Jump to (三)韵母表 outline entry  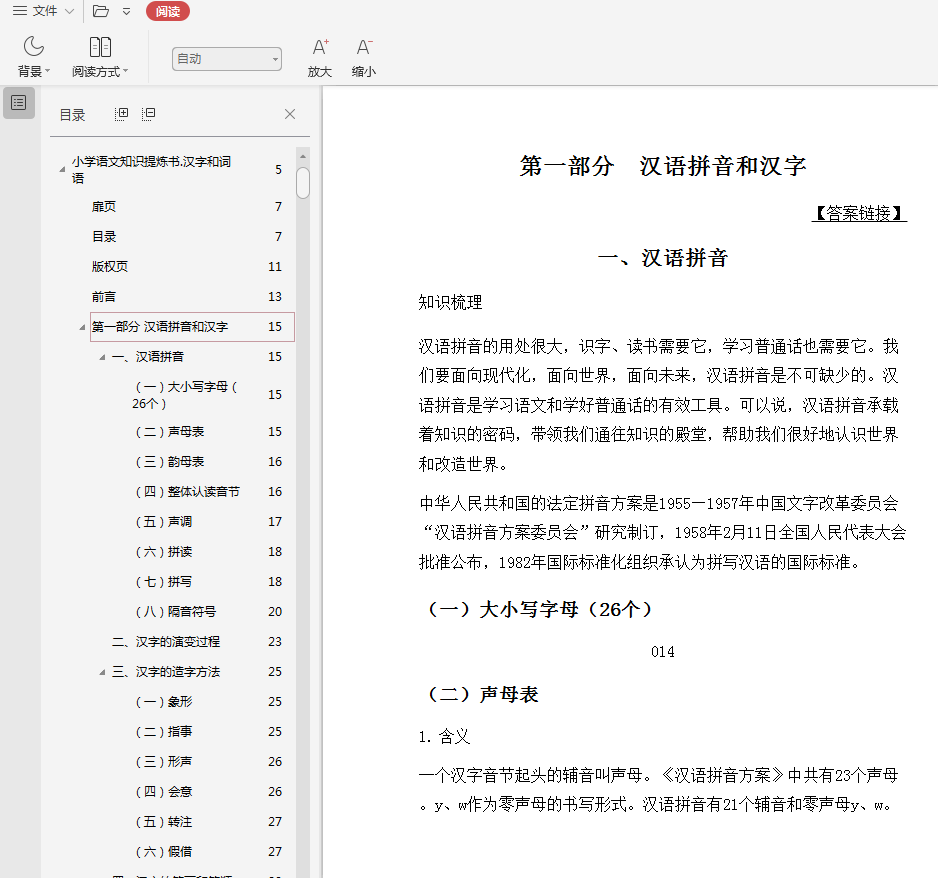170,462
